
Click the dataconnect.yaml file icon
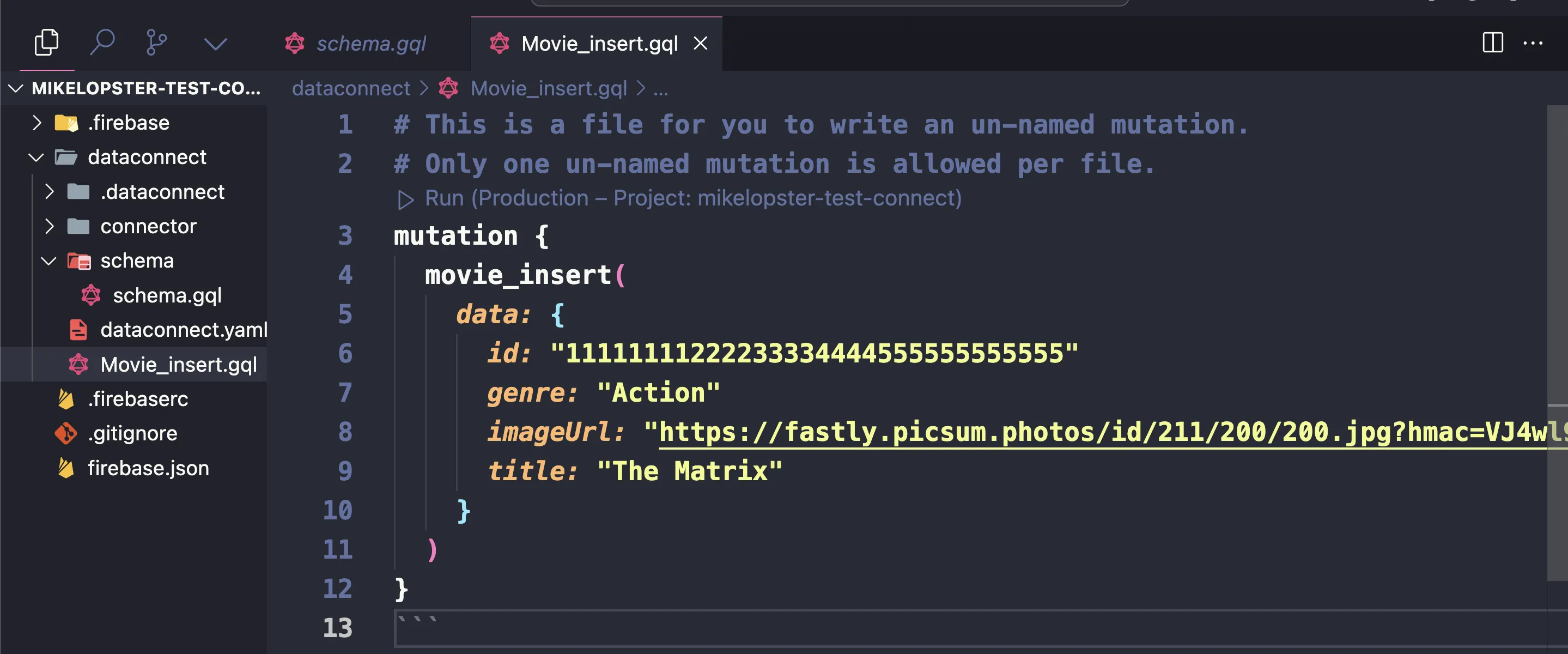pyautogui.click(x=80, y=329)
